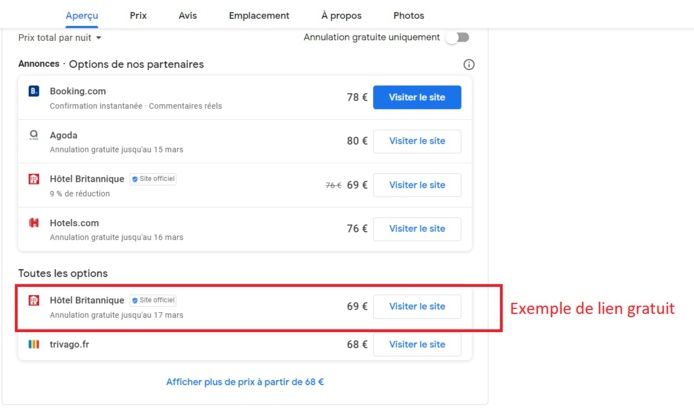Expand the Prix total par nuit dropdown
The image size is (694, 411).
coord(60,38)
